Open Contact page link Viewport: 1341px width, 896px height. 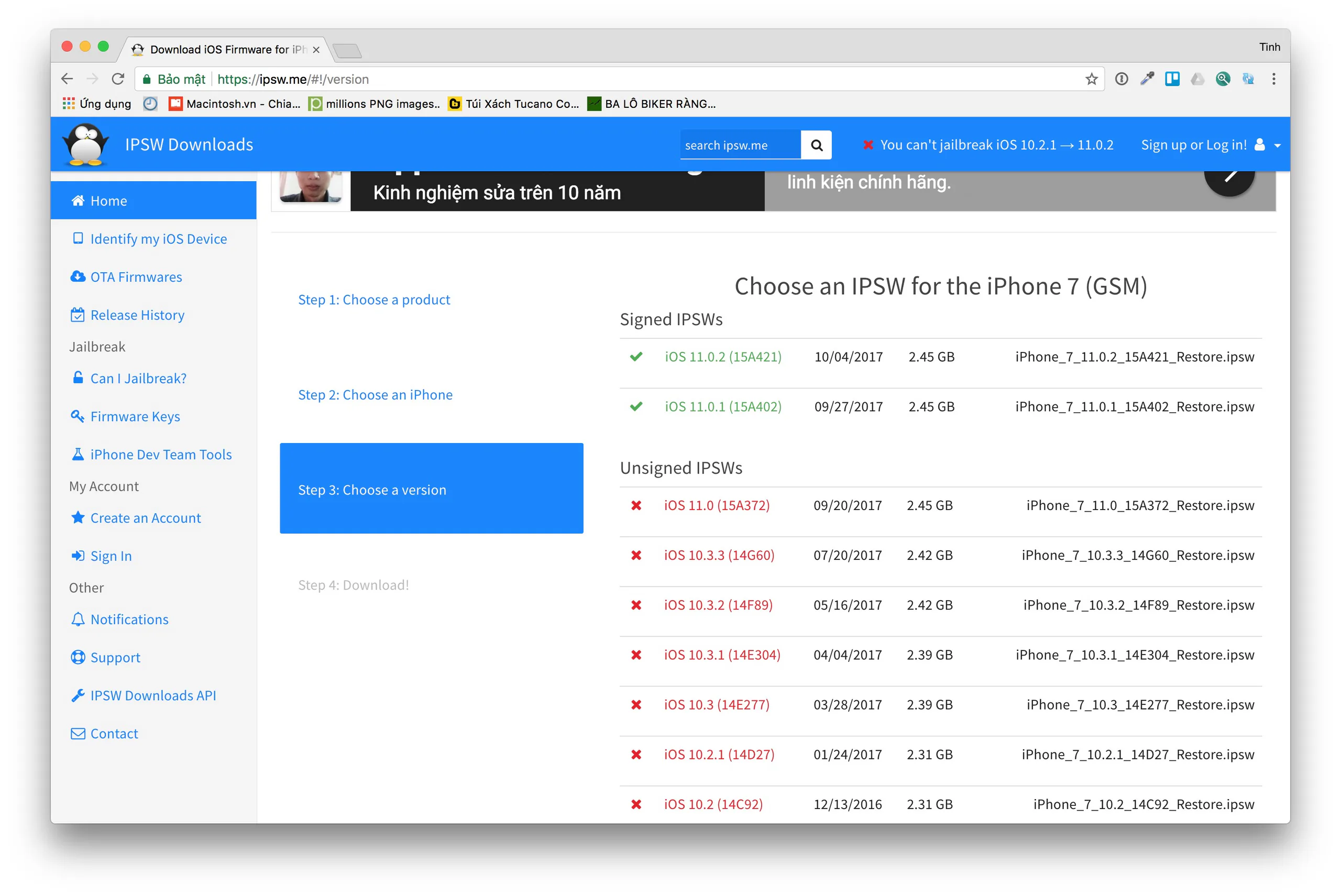(104, 733)
